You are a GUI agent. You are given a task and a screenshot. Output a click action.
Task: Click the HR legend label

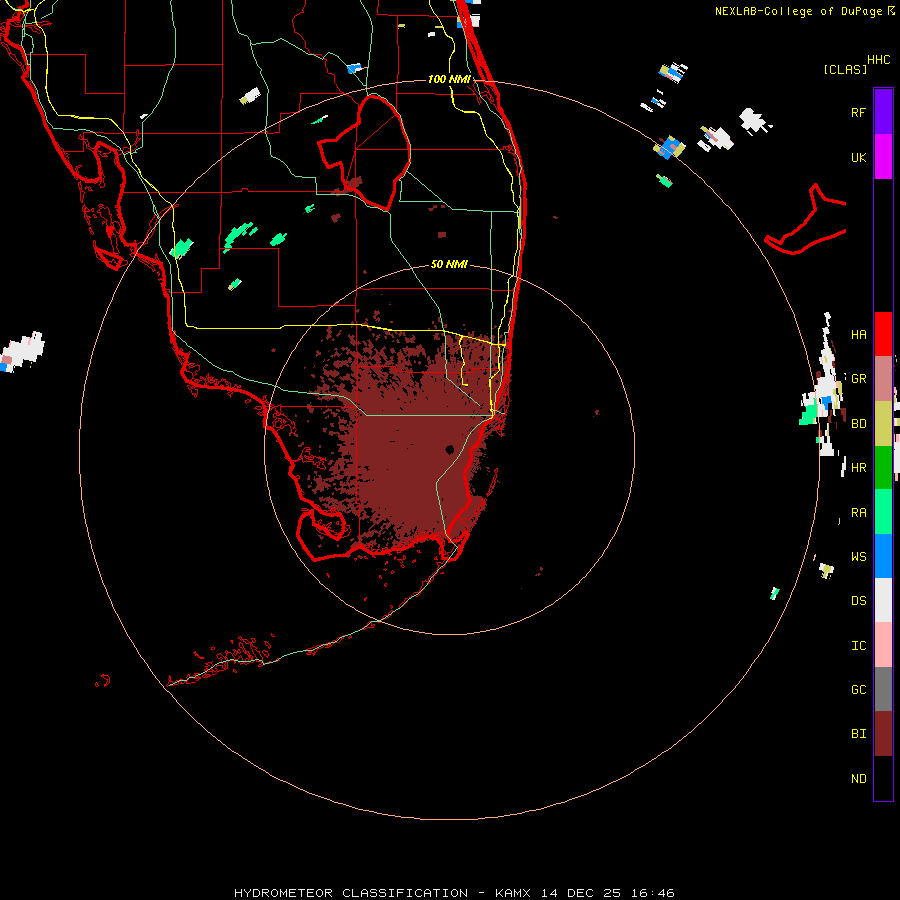point(858,468)
